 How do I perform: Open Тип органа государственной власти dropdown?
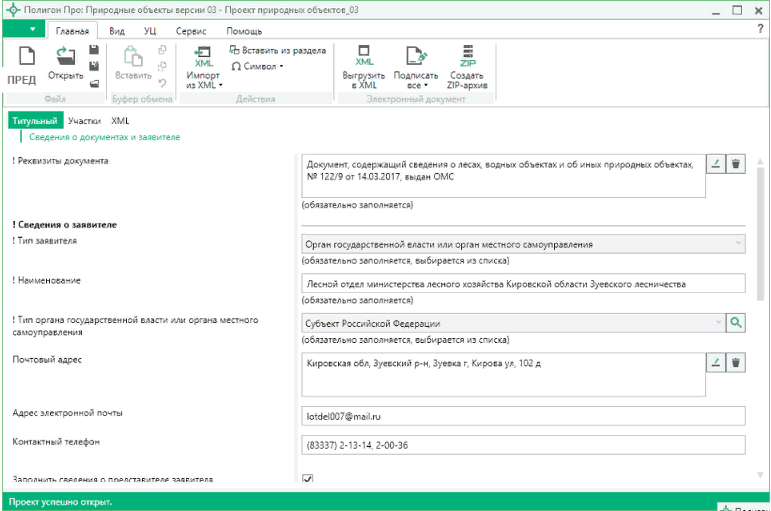point(718,323)
